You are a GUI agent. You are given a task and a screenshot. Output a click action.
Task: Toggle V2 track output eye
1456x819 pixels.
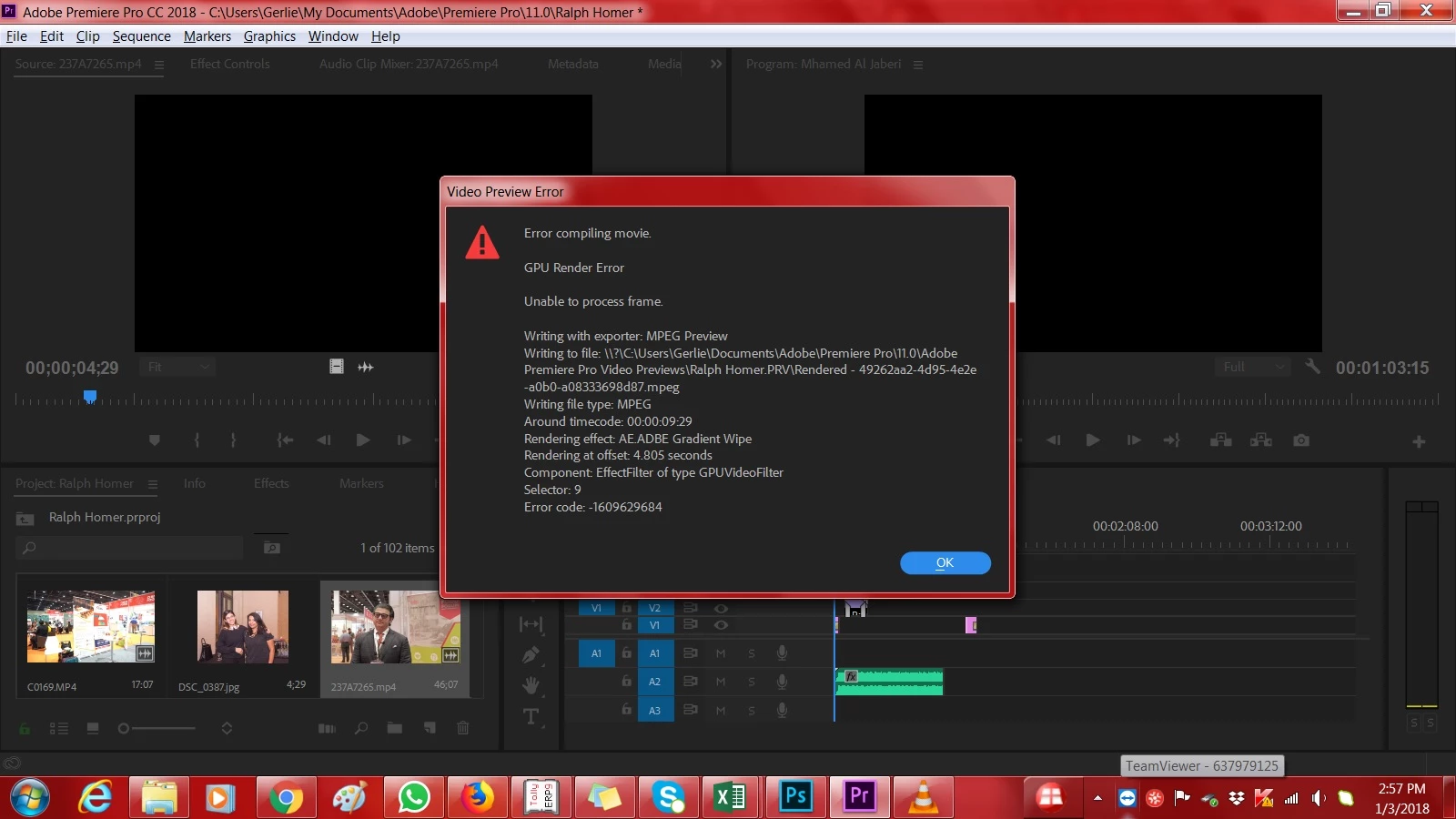point(721,608)
